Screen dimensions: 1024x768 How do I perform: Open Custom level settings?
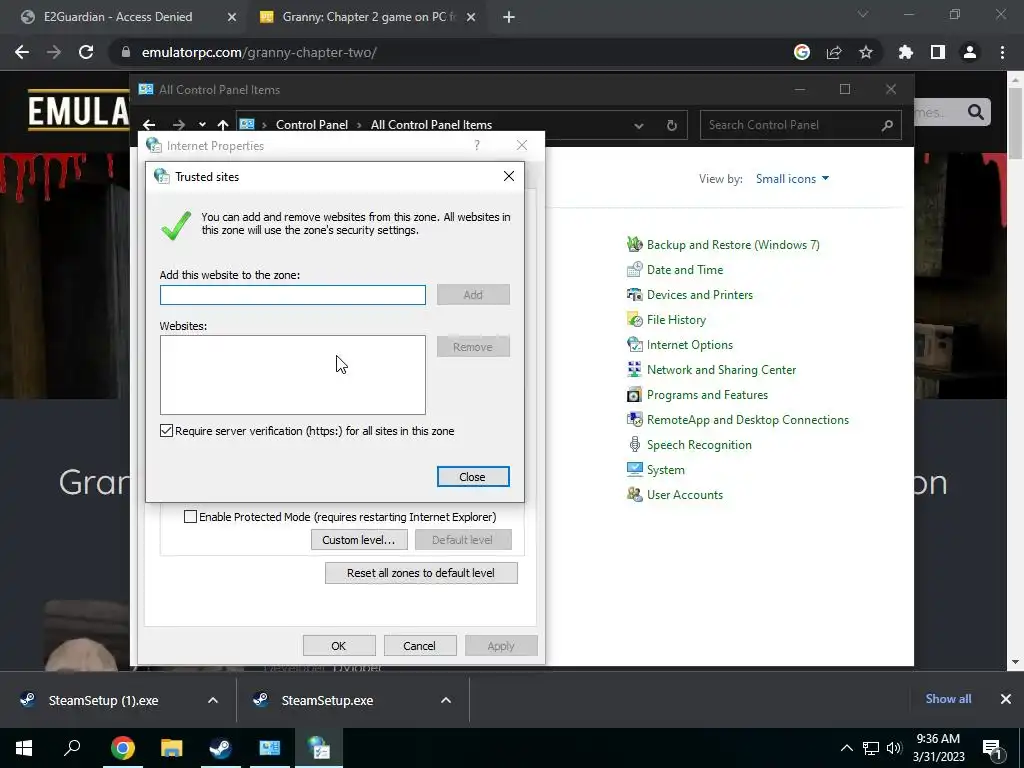359,540
